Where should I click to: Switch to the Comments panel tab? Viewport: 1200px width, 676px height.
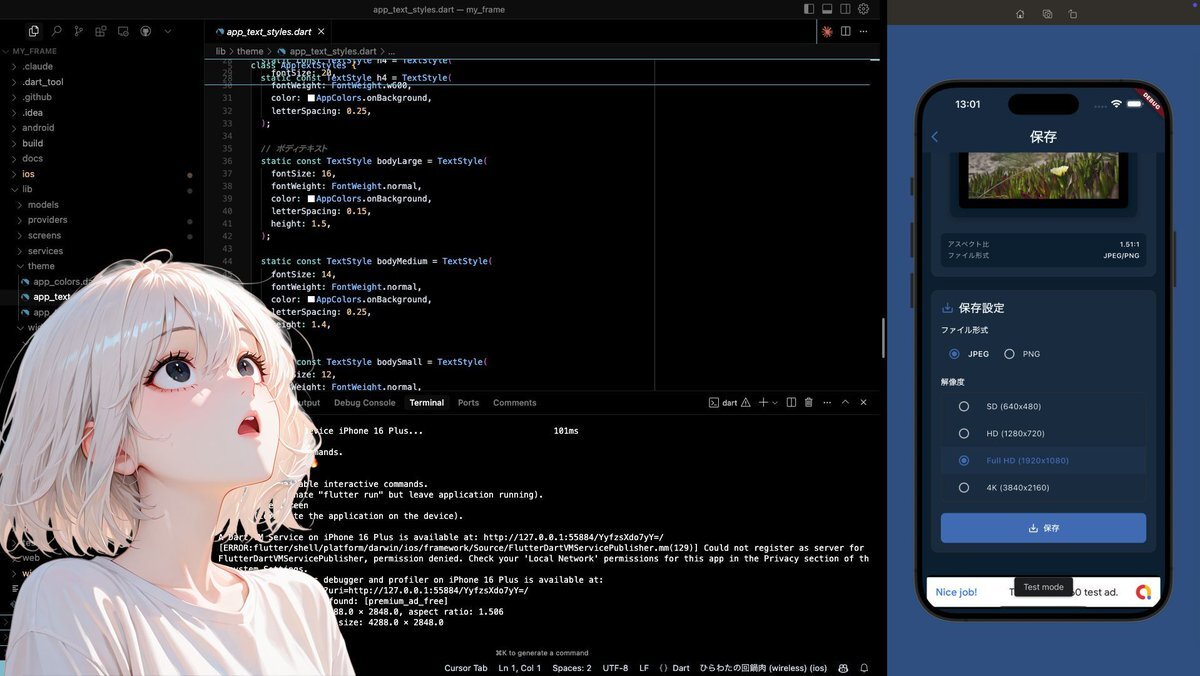point(515,403)
